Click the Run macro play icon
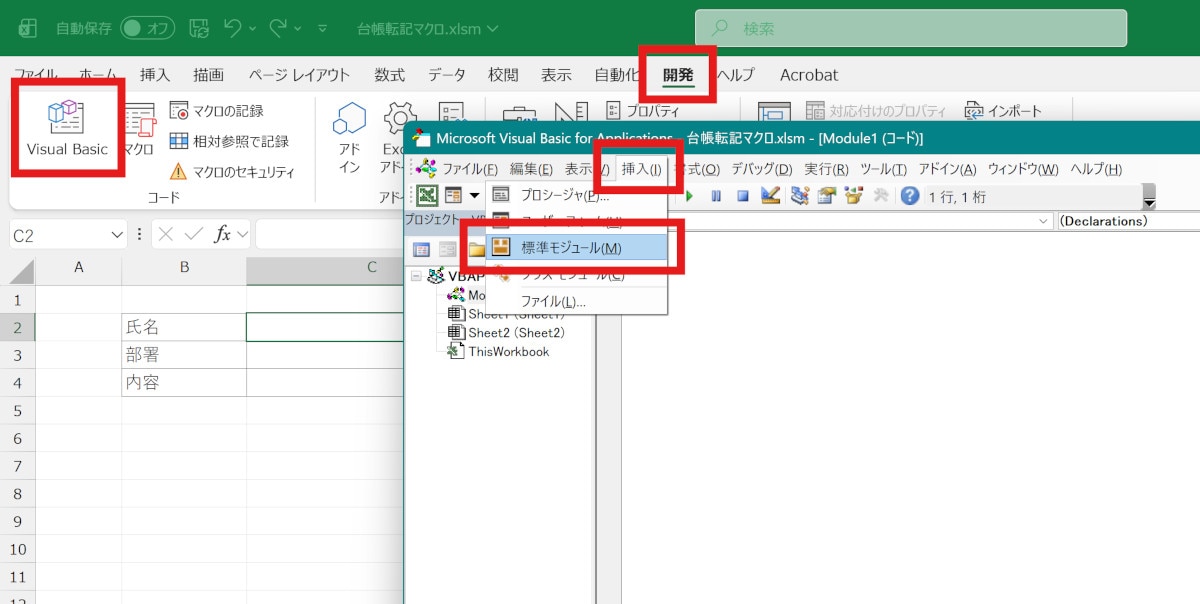The image size is (1200, 604). coord(689,196)
